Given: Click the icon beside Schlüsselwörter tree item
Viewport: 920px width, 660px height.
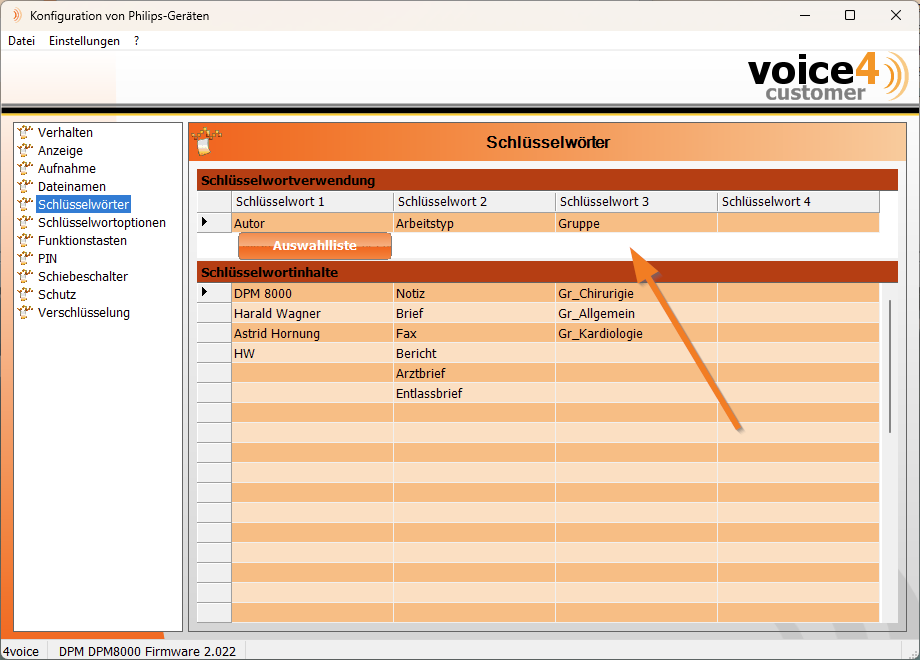Looking at the screenshot, I should (x=25, y=205).
